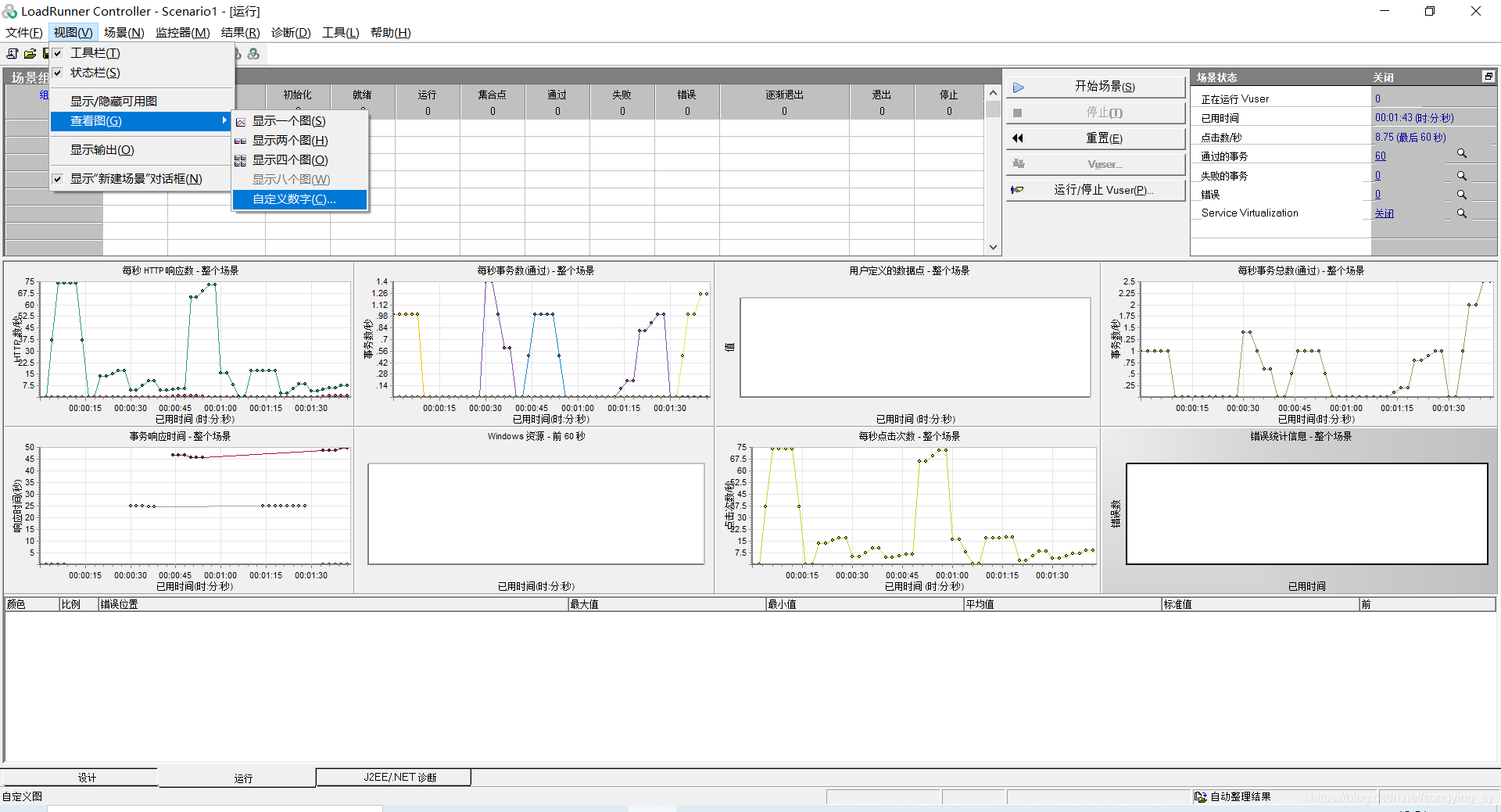Viewport: 1501px width, 812px height.
Task: Click the 0 link for 失败的事务
Action: coord(1377,176)
